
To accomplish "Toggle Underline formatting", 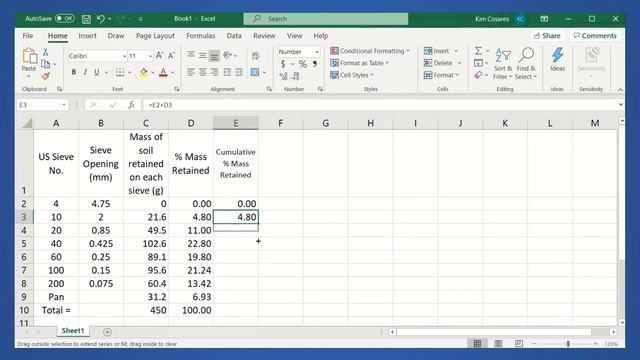I will [x=97, y=72].
